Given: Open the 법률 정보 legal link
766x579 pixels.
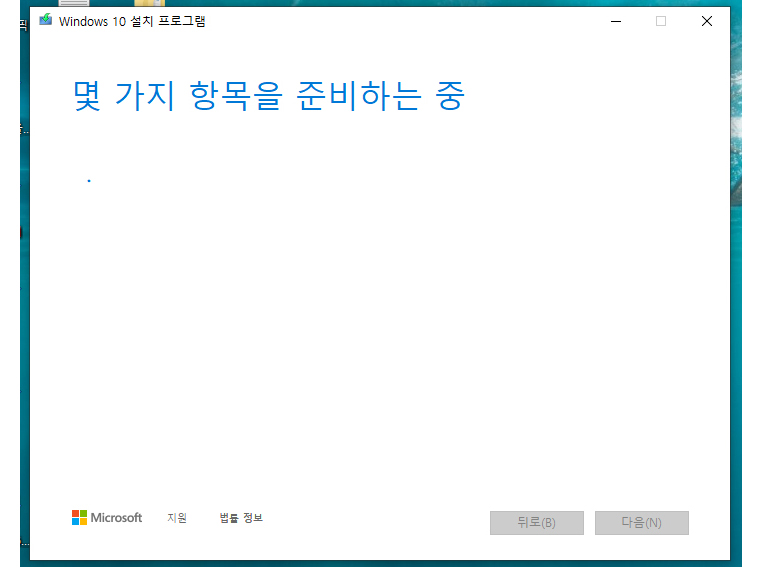Looking at the screenshot, I should click(x=241, y=517).
